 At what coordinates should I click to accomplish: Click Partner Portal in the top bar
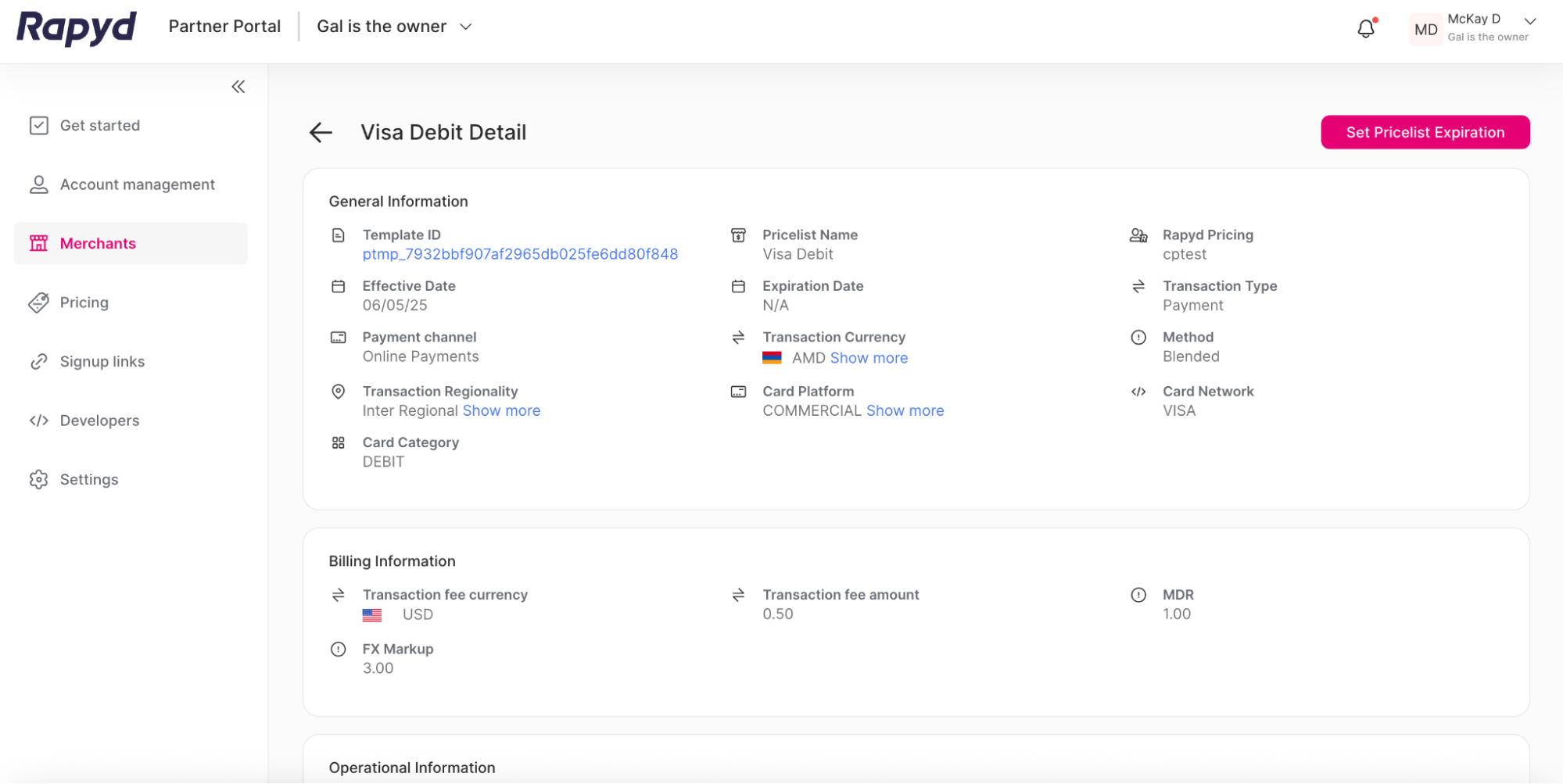coord(224,26)
